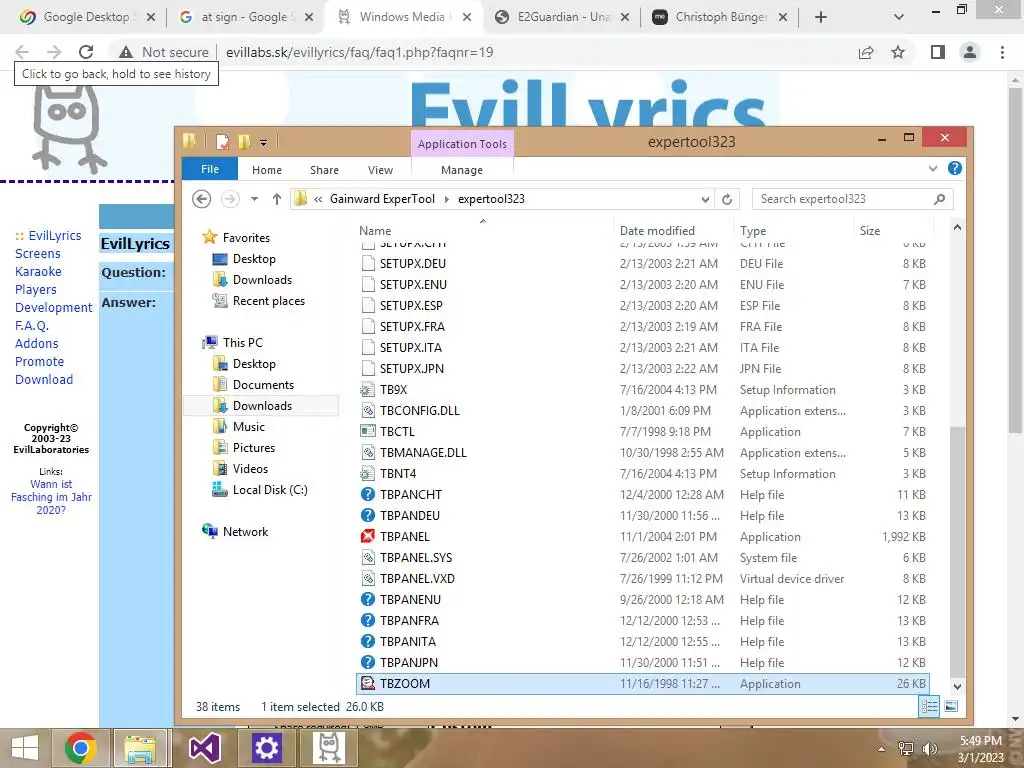Open the Karaoke link on EvilLyrics page
Viewport: 1024px width, 768px height.
point(38,271)
